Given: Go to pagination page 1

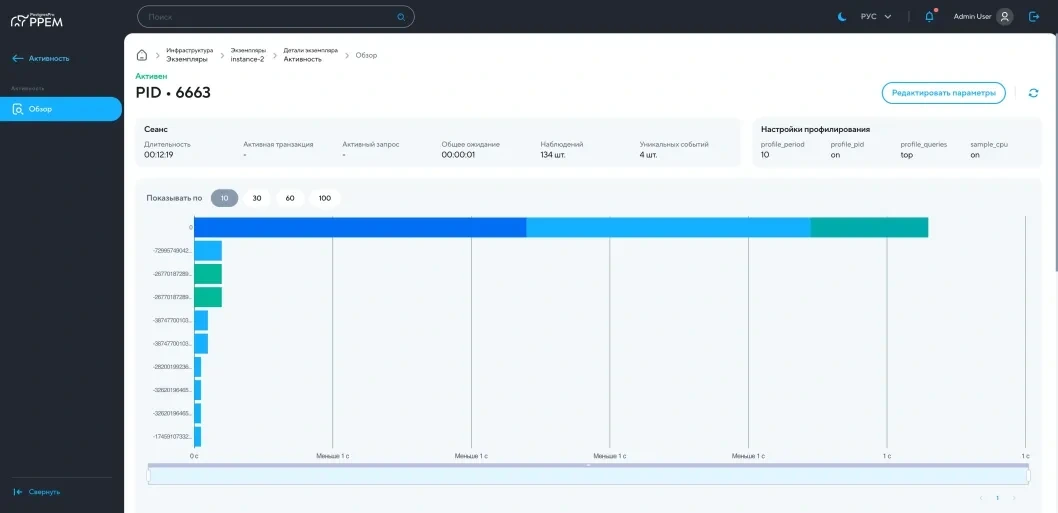Looking at the screenshot, I should coord(997,498).
